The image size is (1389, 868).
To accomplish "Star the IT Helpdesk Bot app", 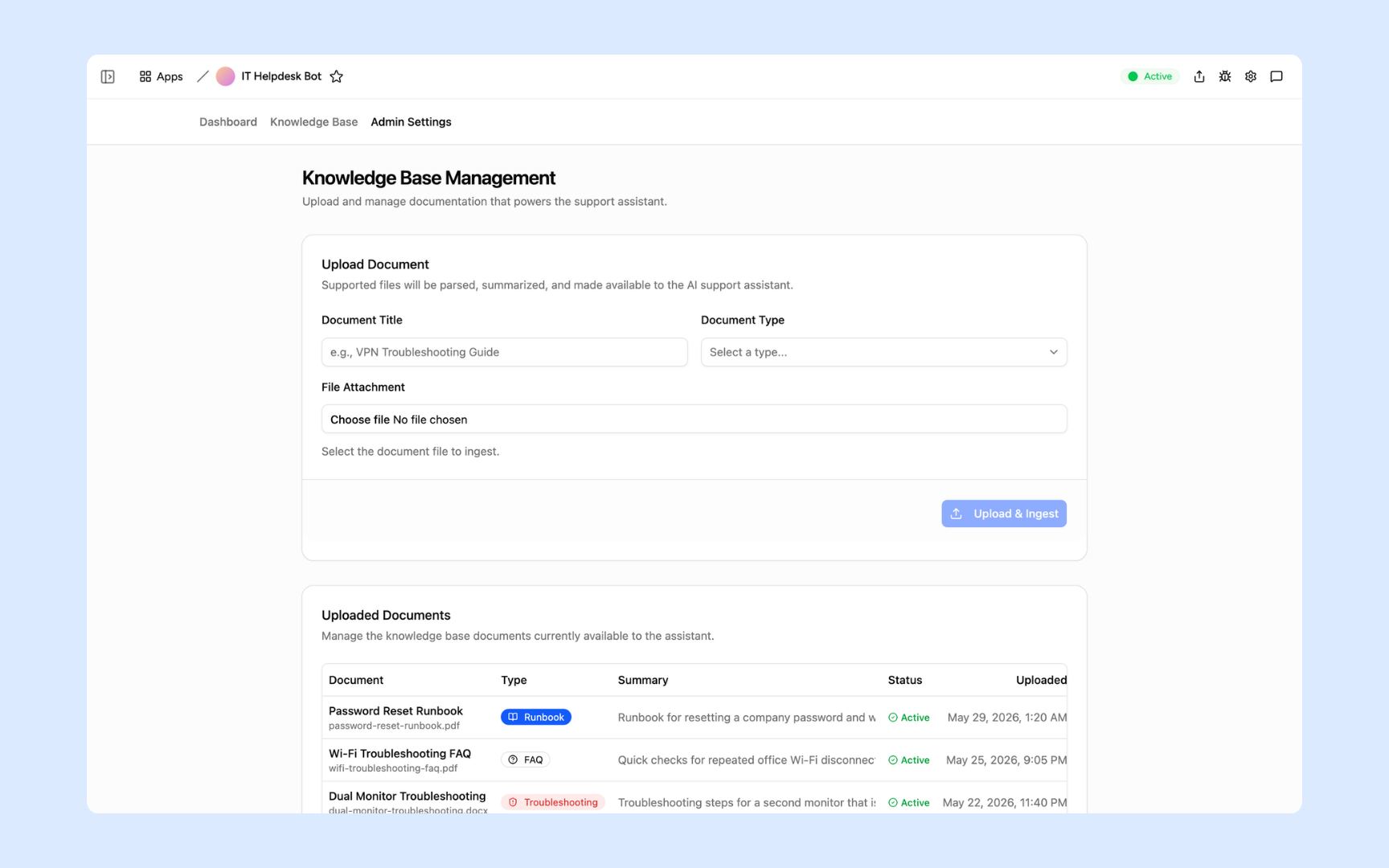I will point(337,76).
